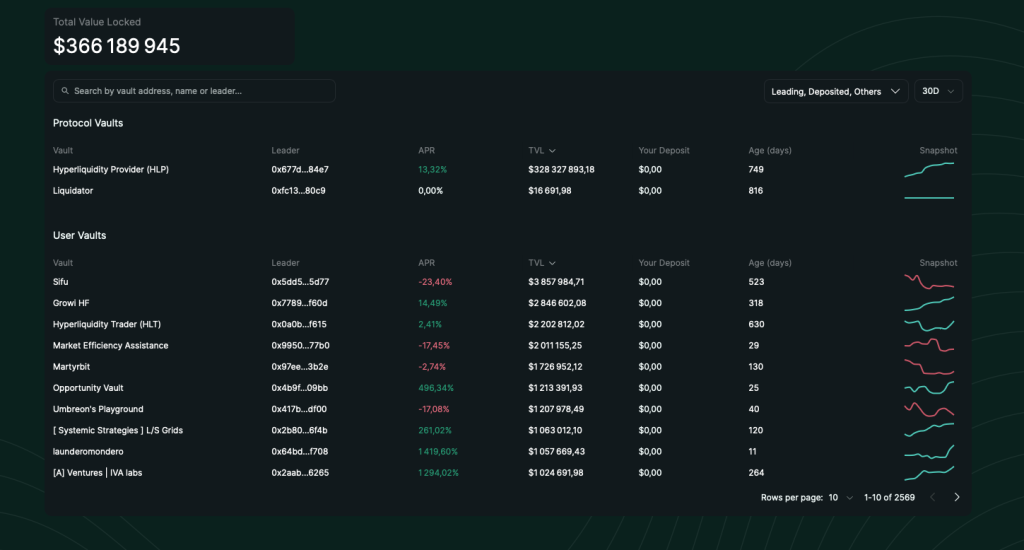Go to the next page of vaults
Screen dimensions: 1024x550
pyautogui.click(x=957, y=497)
